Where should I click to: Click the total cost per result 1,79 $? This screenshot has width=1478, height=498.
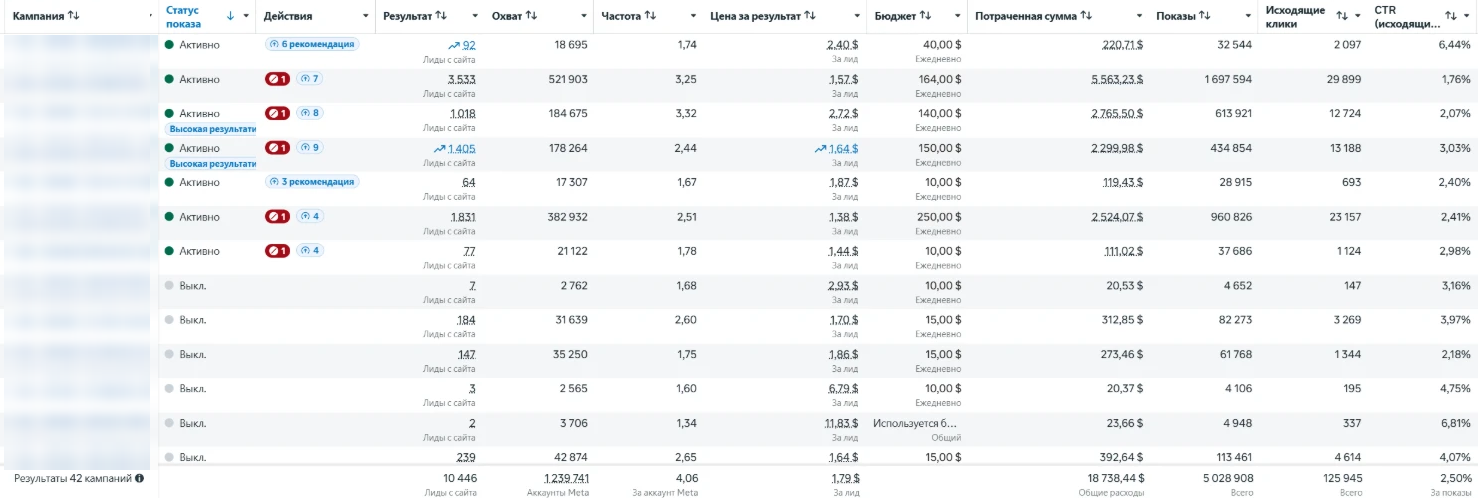pos(843,478)
